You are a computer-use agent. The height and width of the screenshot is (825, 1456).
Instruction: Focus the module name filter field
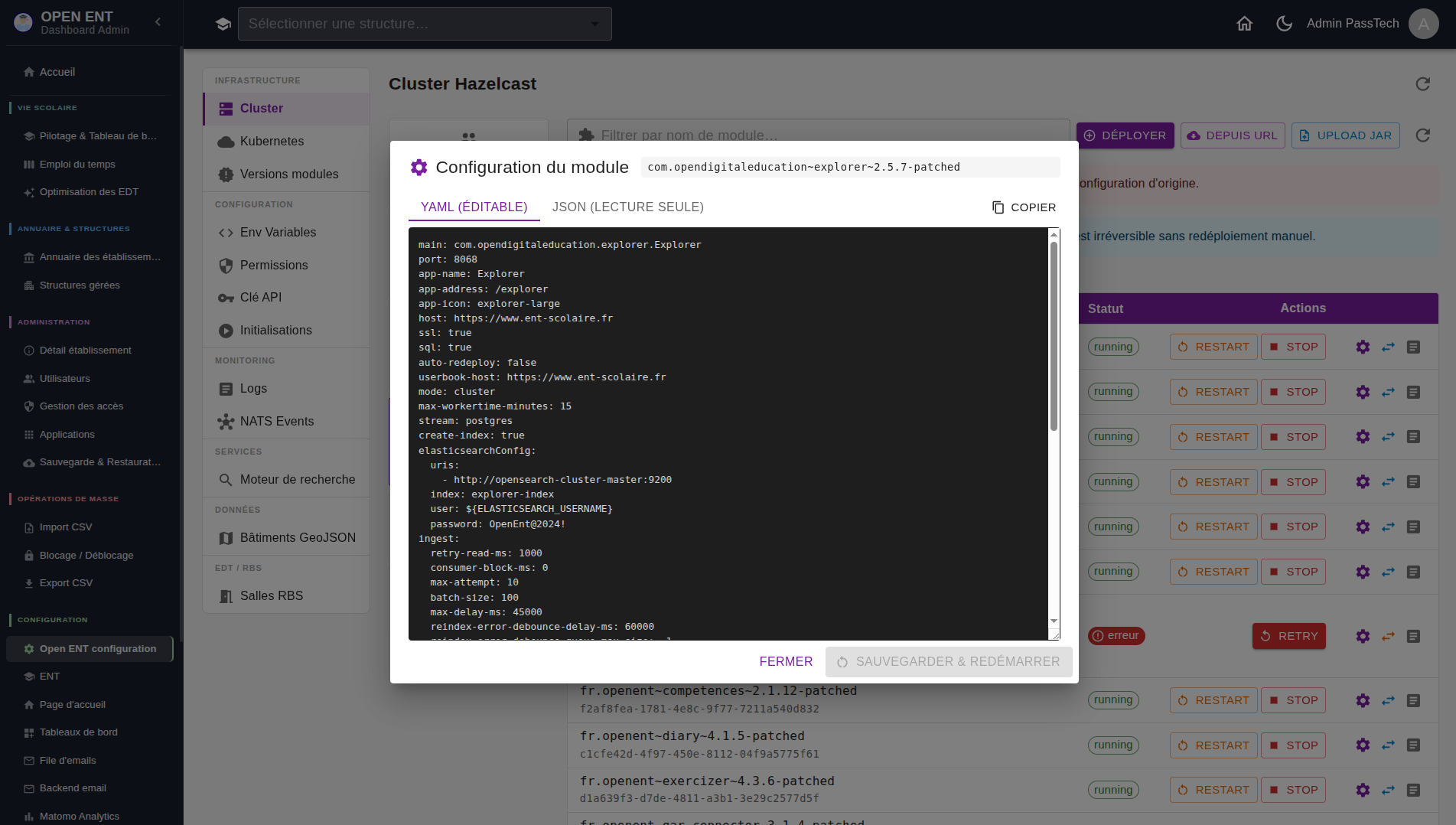point(818,135)
